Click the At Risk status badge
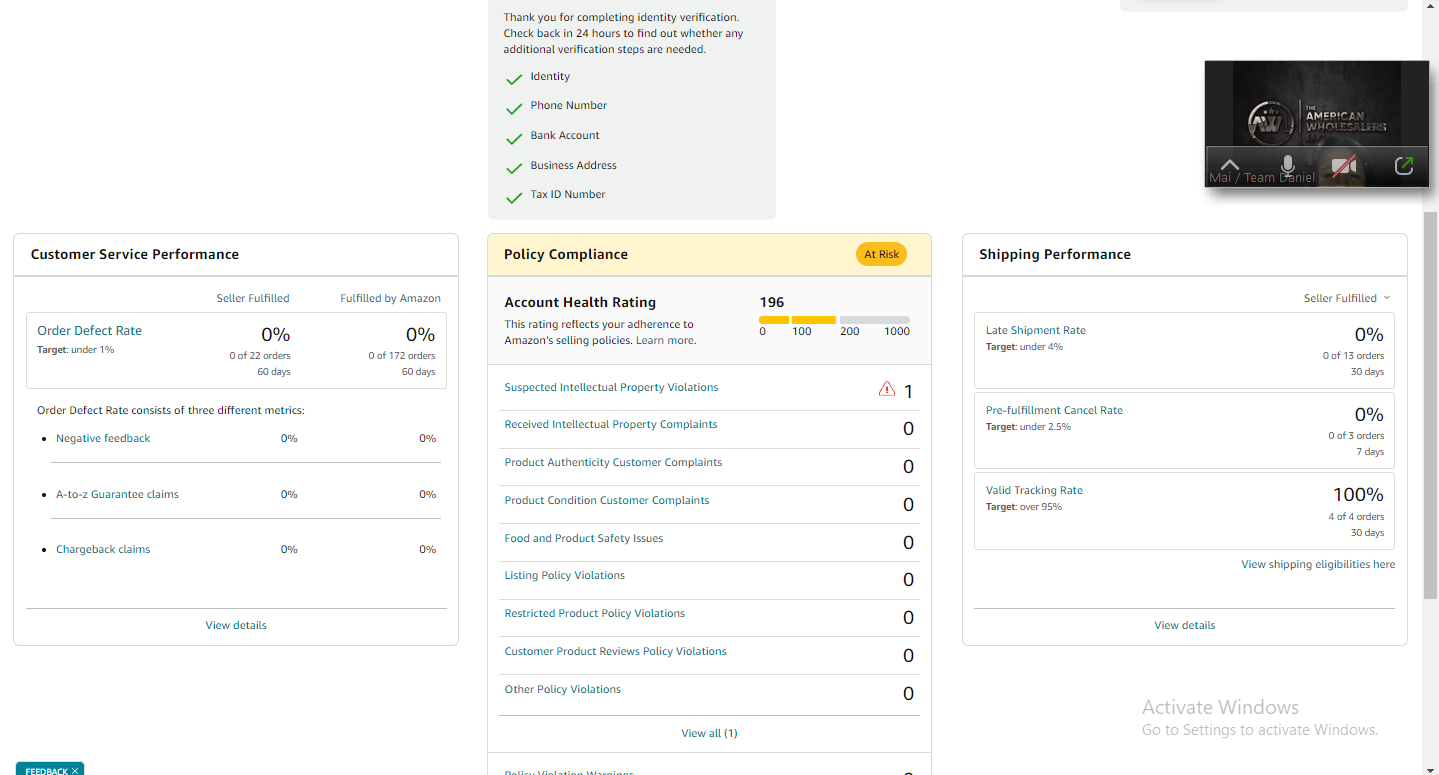Image resolution: width=1439 pixels, height=775 pixels. click(881, 254)
